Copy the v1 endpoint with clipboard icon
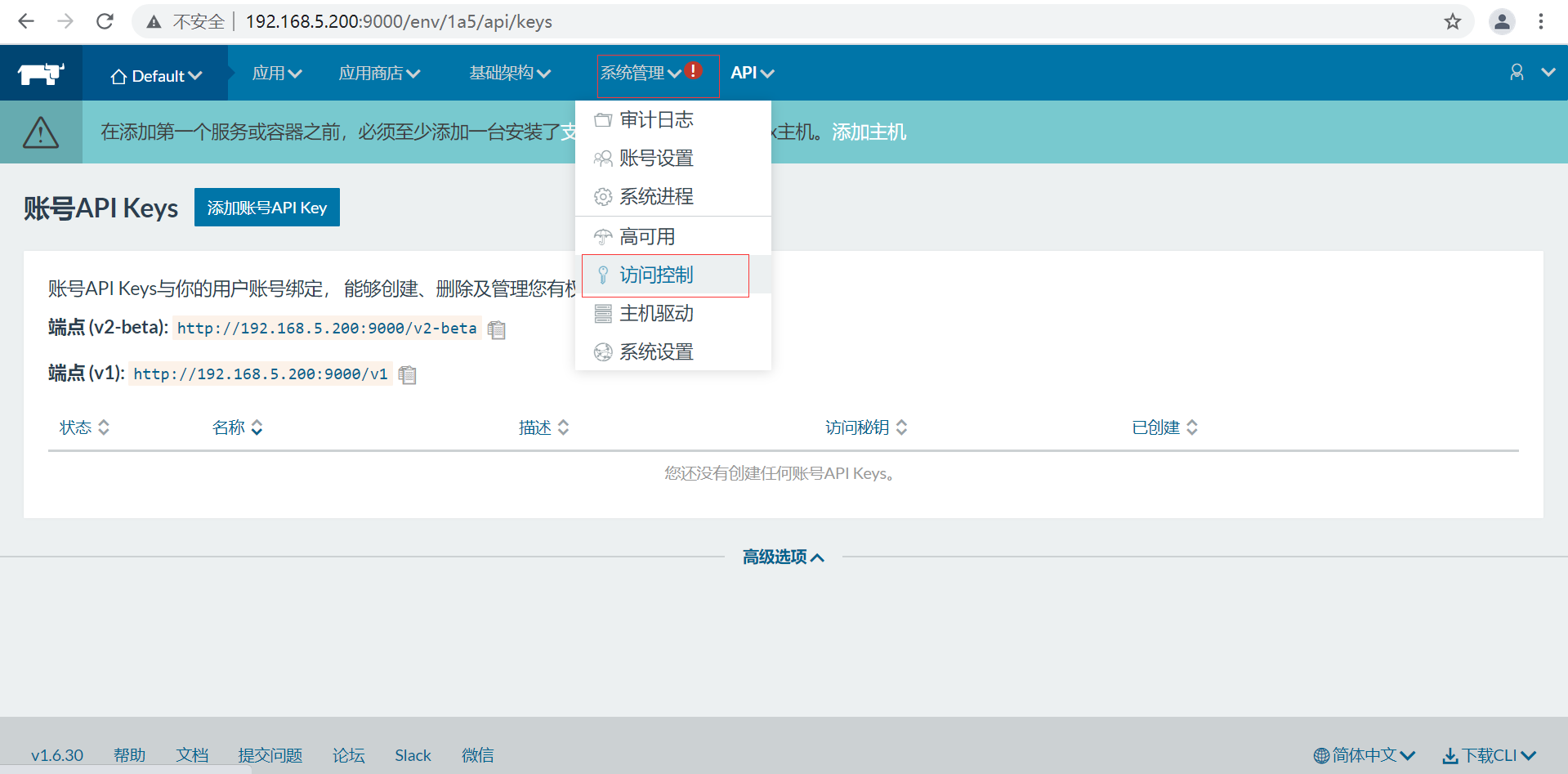The width and height of the screenshot is (1568, 774). (x=407, y=374)
